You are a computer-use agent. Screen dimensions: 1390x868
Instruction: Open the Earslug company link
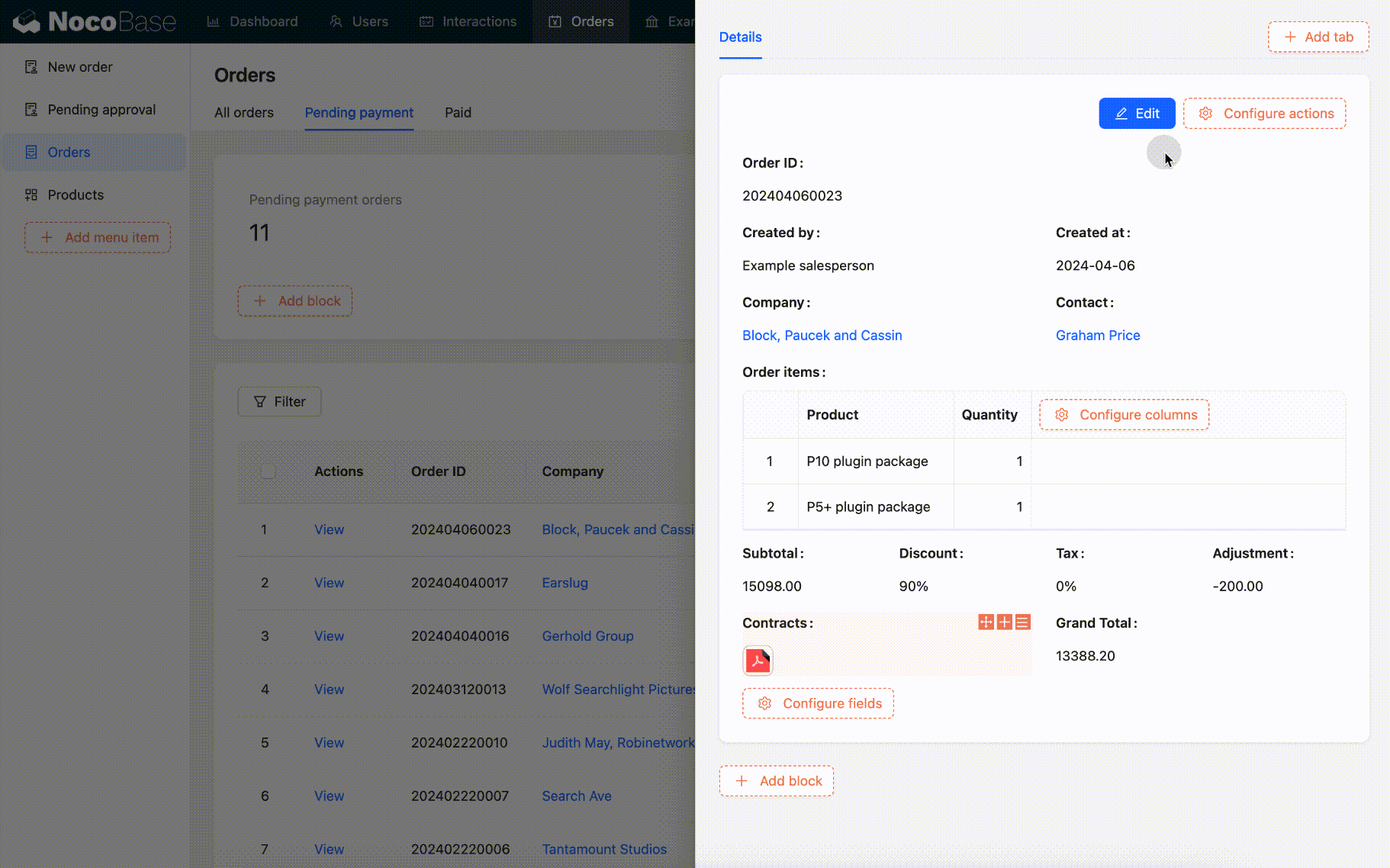point(565,583)
